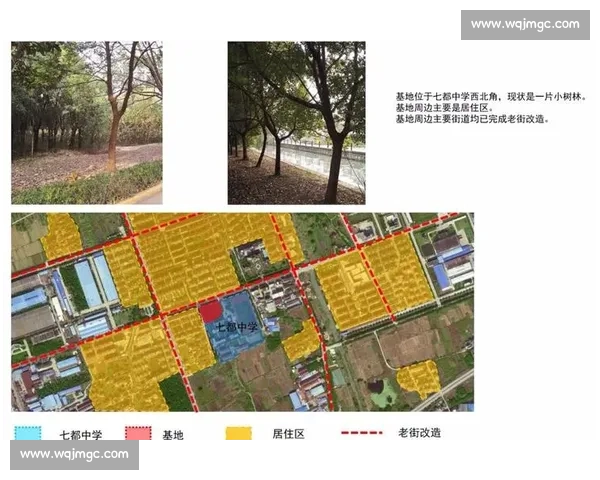
Task: Click the left woodland photo
Action: coord(87,122)
